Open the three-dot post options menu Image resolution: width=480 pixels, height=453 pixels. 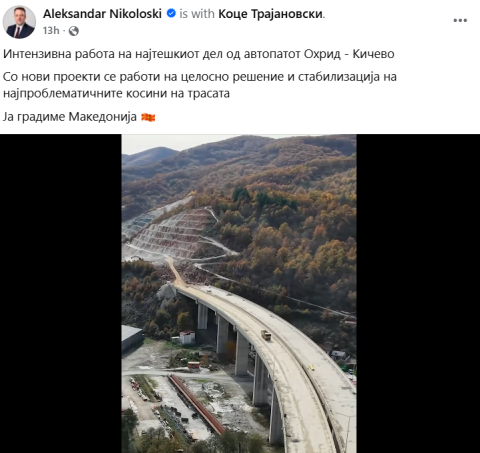tap(460, 20)
